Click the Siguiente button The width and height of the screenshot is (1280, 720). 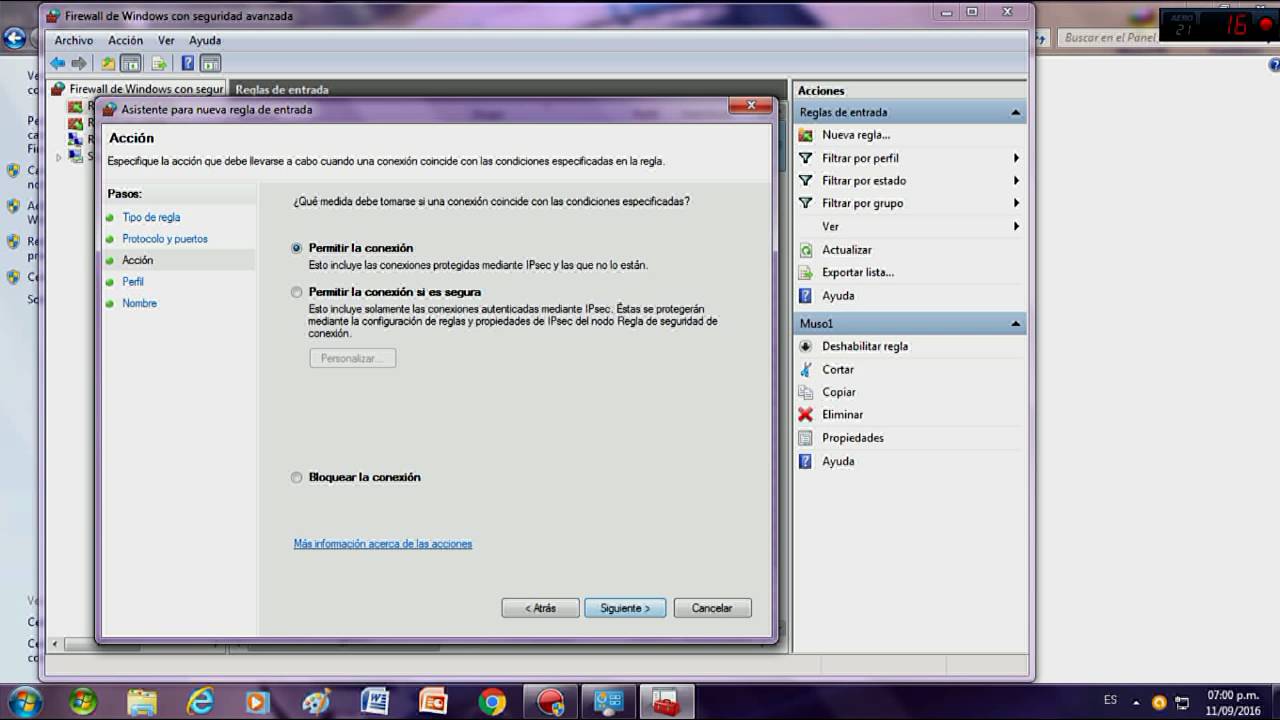click(625, 608)
